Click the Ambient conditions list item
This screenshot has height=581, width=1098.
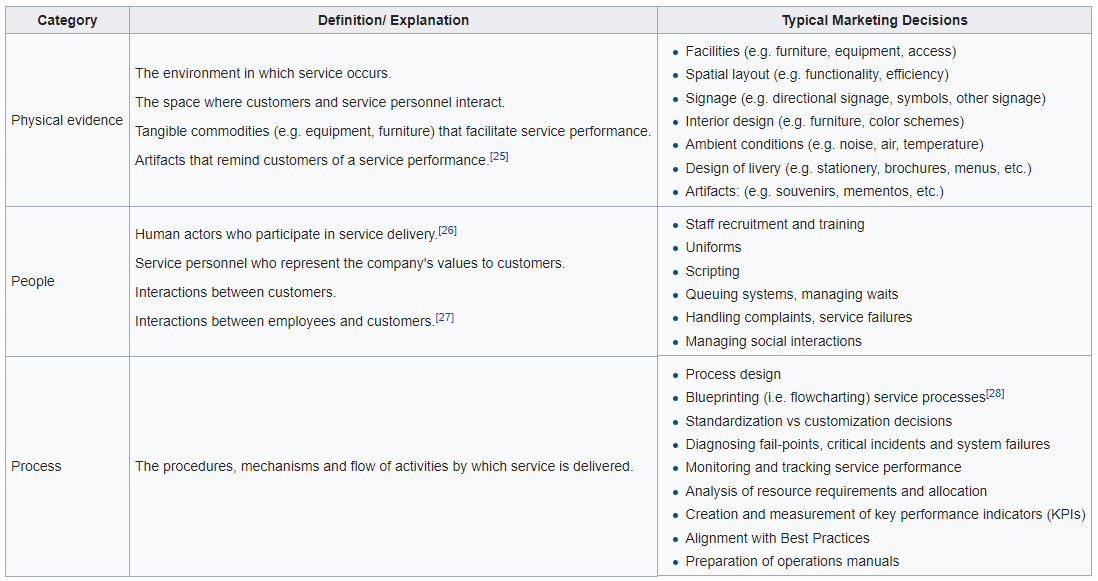[x=834, y=145]
